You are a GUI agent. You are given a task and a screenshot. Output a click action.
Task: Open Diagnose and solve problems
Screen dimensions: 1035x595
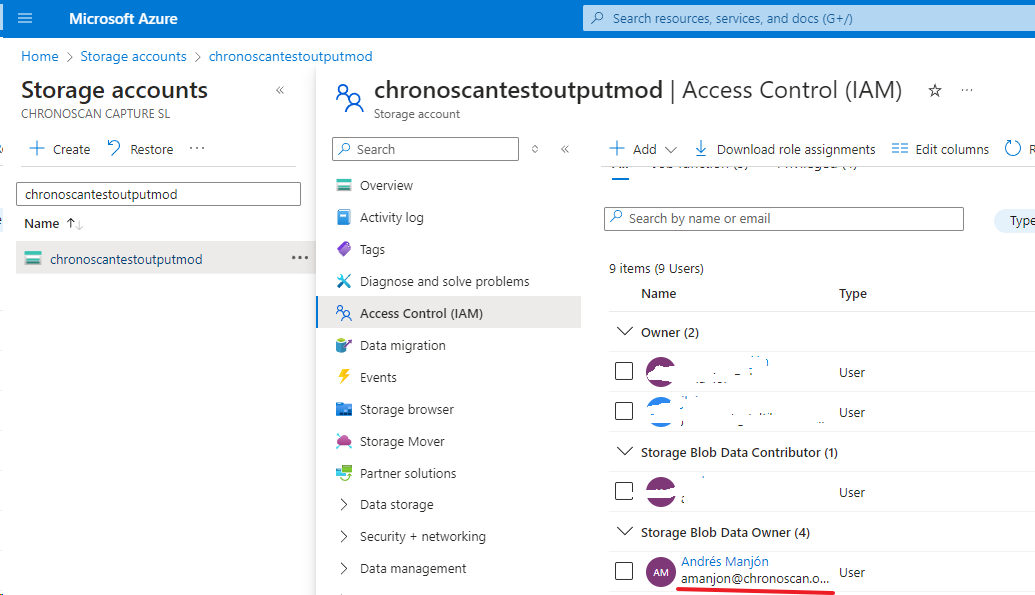[x=444, y=281]
